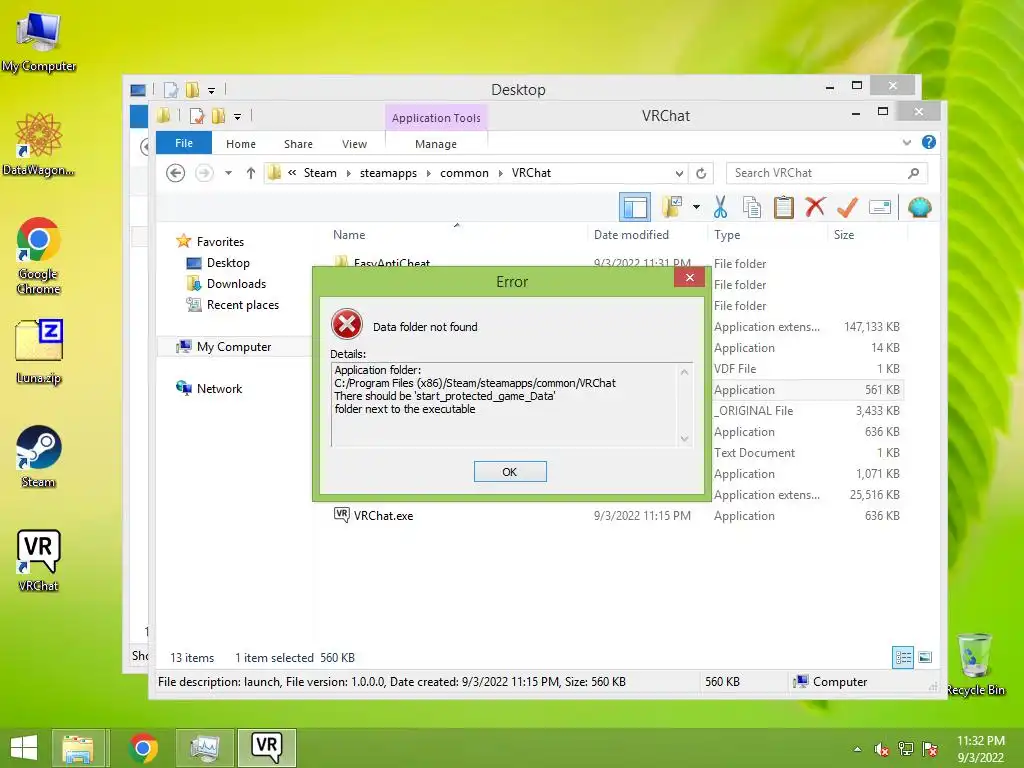Refresh the VRChat folder view

[701, 173]
